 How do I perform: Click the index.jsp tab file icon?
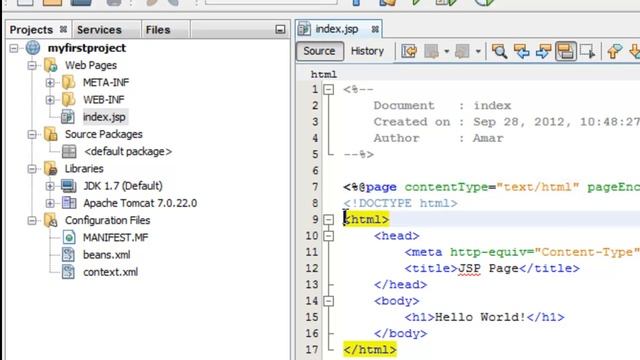[x=304, y=29]
